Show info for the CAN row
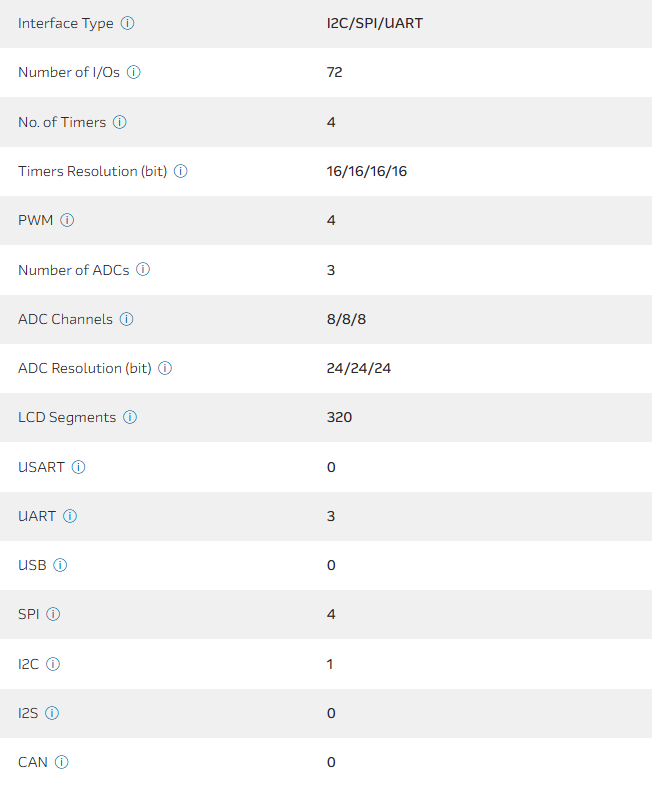Viewport: 652px width, 785px height. (x=61, y=762)
